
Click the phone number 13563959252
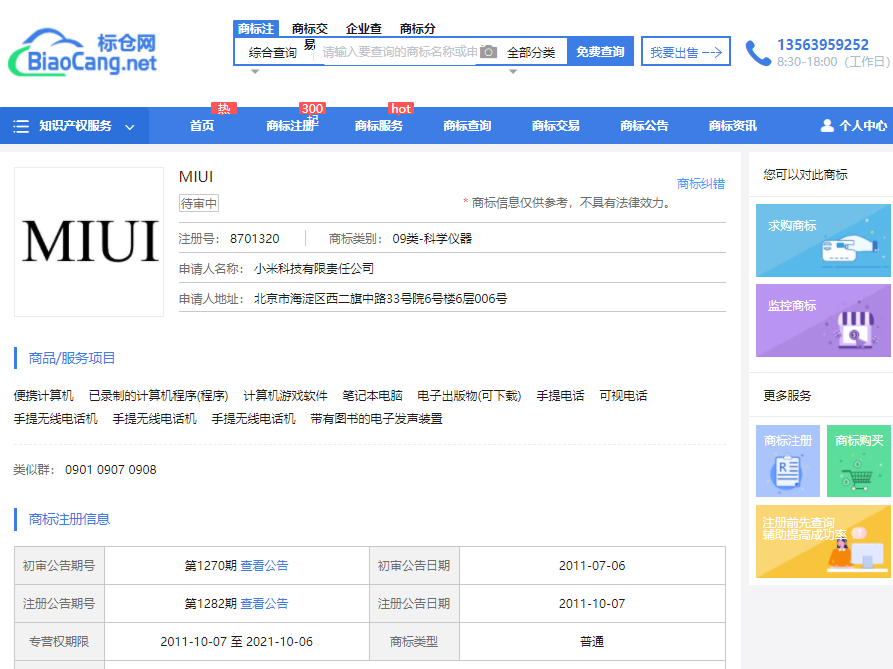click(x=823, y=45)
